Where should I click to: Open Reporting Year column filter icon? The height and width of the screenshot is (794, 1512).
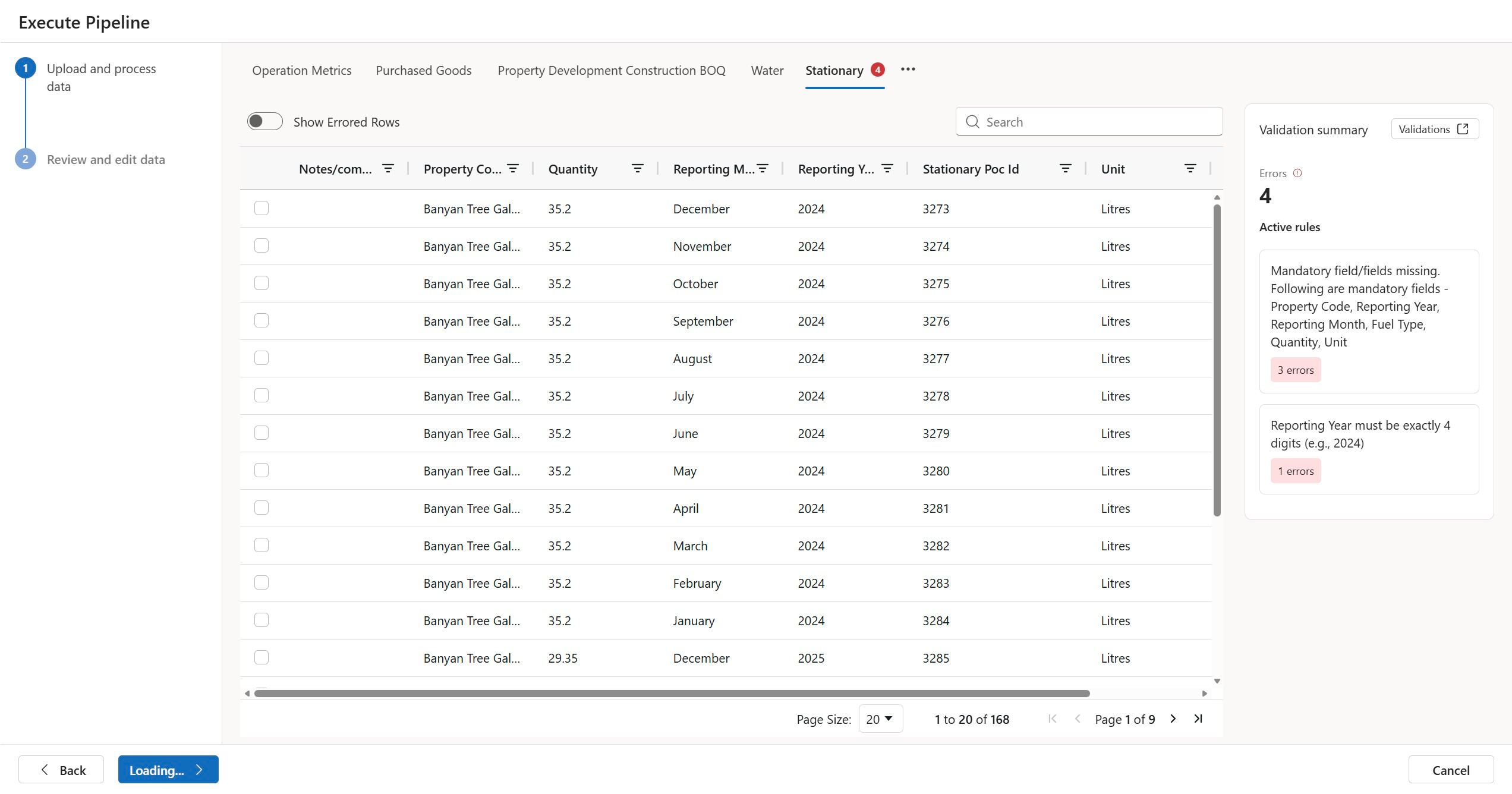(887, 169)
